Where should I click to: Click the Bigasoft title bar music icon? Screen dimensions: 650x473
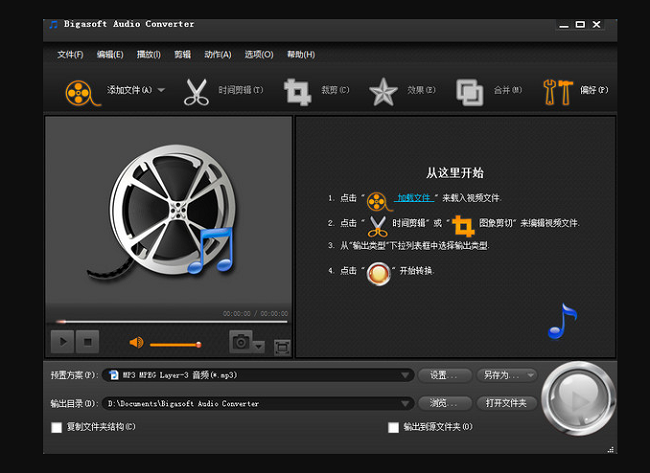coord(53,24)
